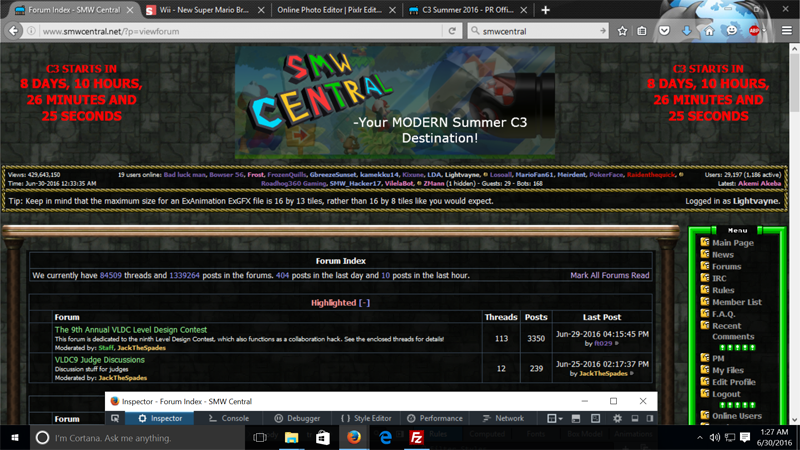This screenshot has width=800, height=450.
Task: Click the 84509 threads count link
Action: 111,275
